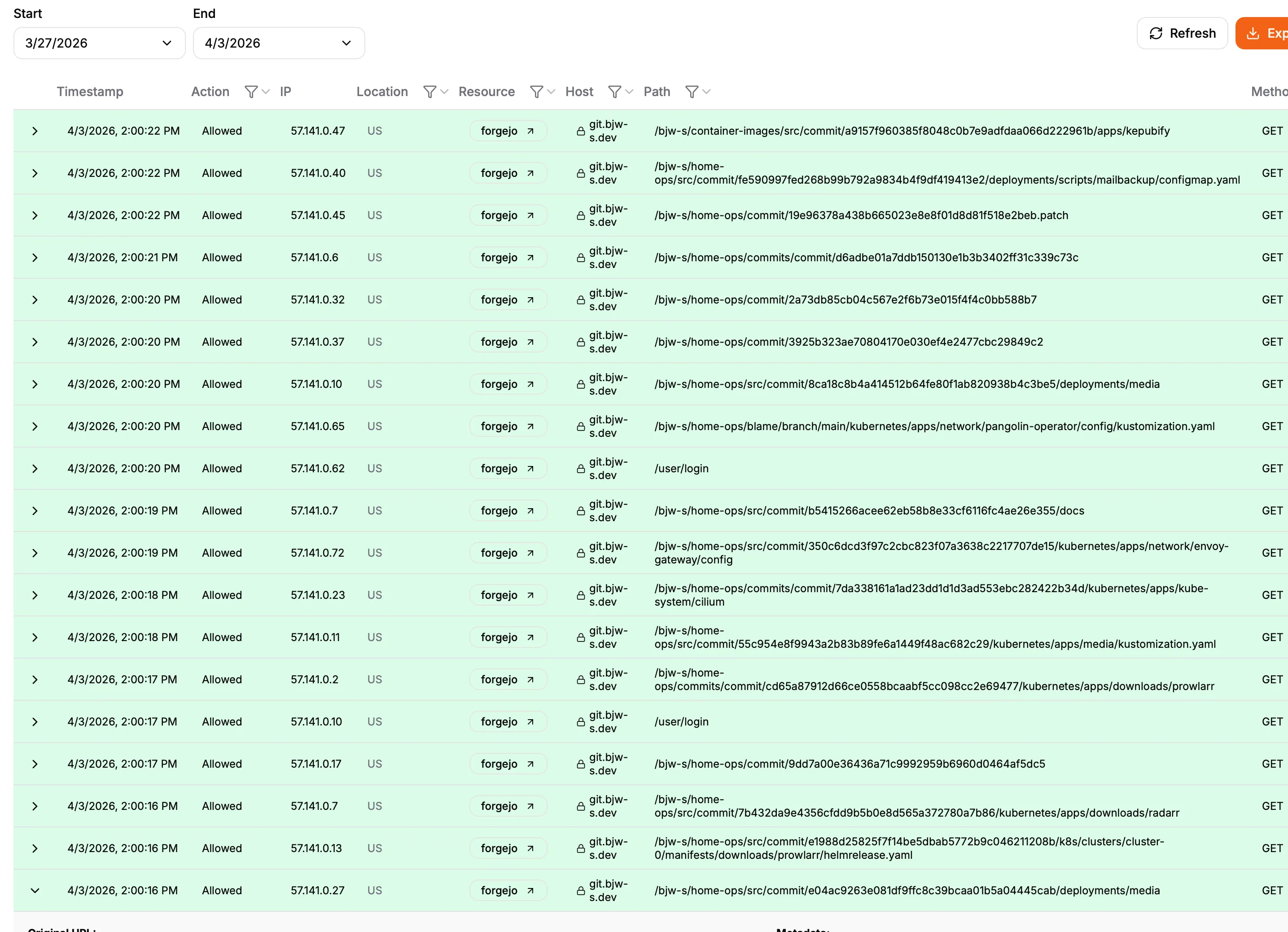Open the Location column filter icon

coord(436,92)
